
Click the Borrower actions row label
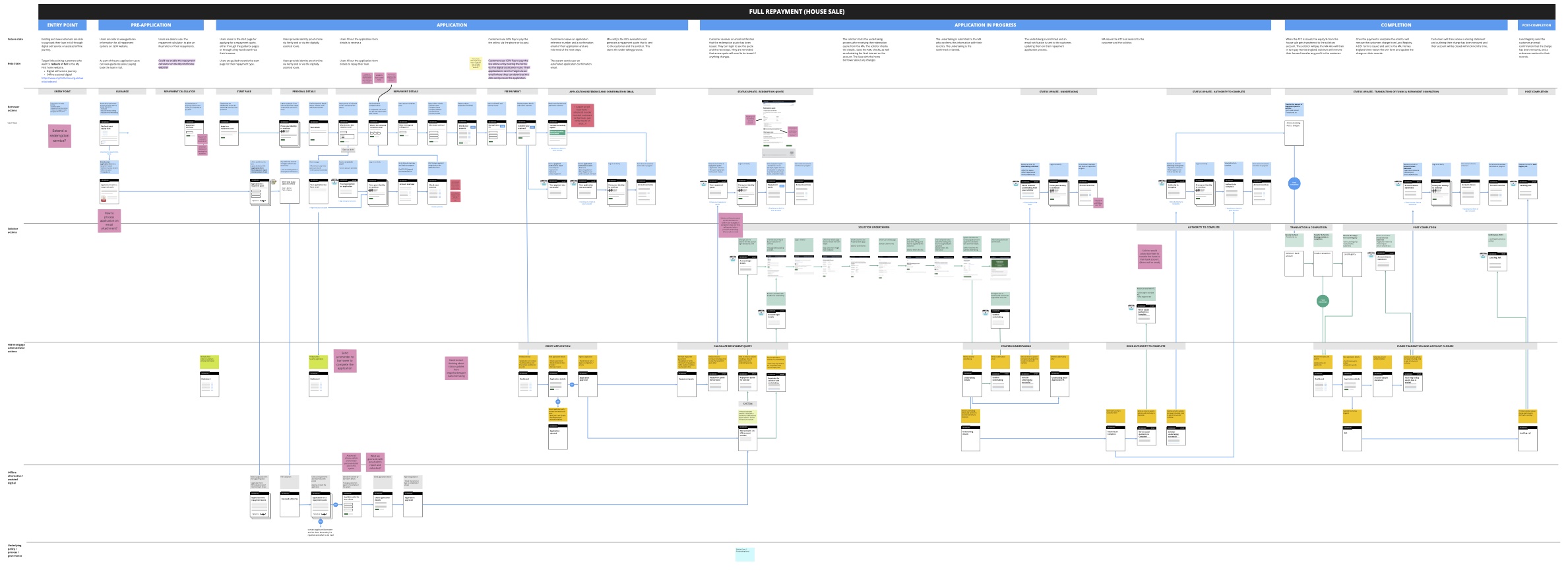[x=13, y=108]
